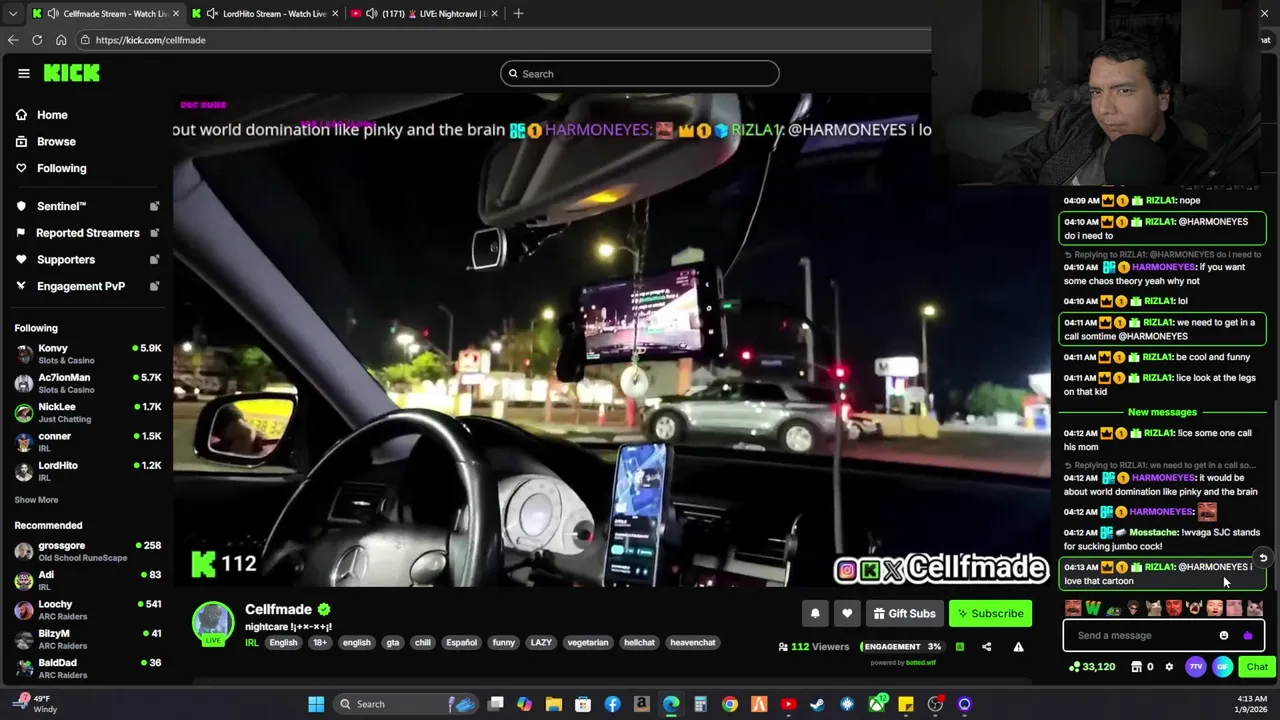Toggle the Sentinel lock icon

(154, 206)
